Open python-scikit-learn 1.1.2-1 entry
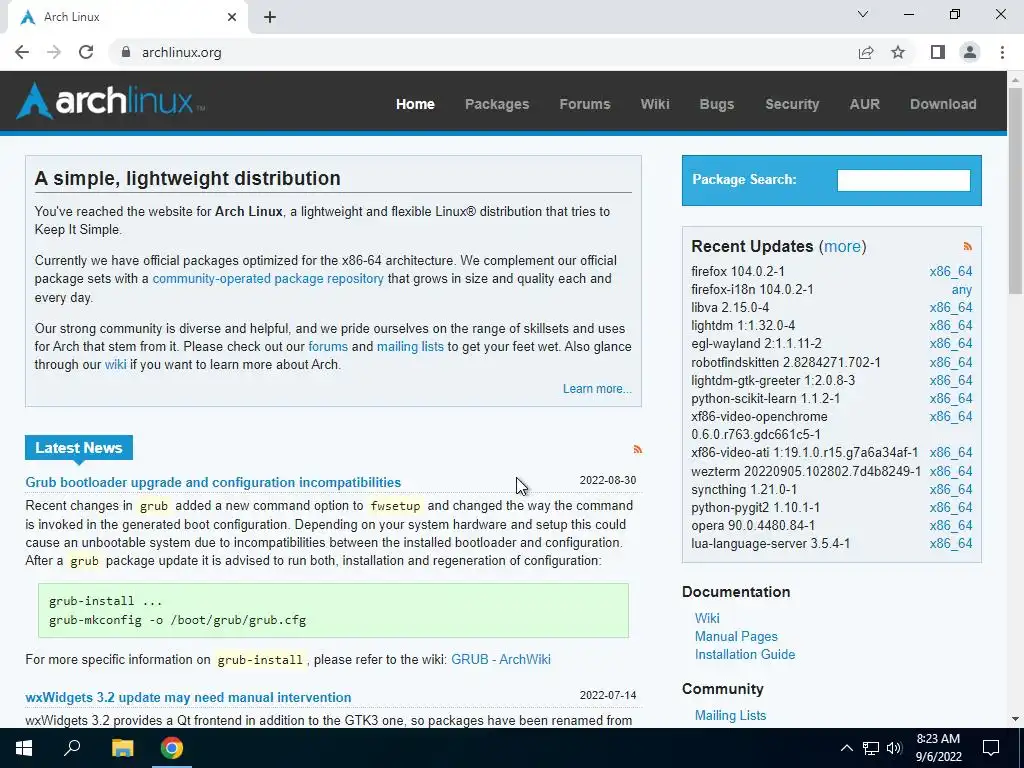The width and height of the screenshot is (1024, 768). [x=765, y=398]
